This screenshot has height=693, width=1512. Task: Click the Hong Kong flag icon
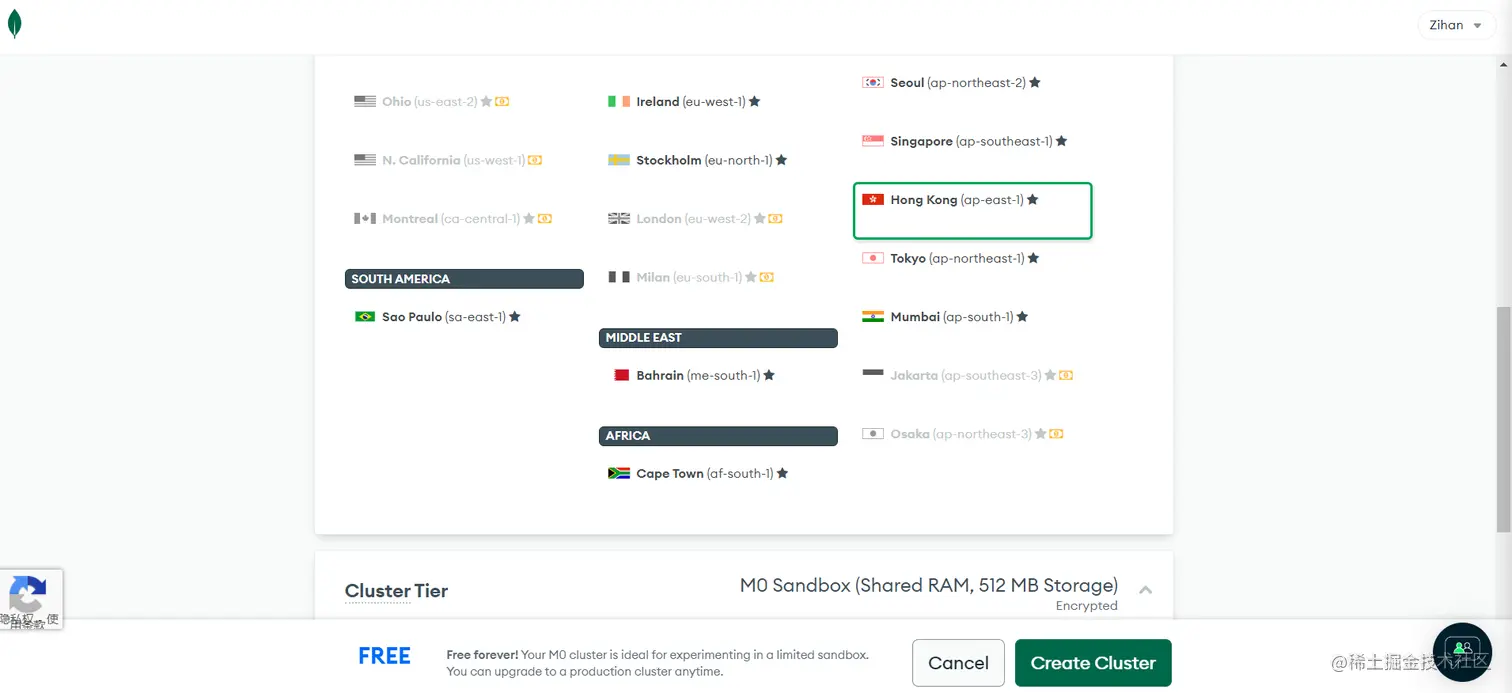[x=873, y=200]
